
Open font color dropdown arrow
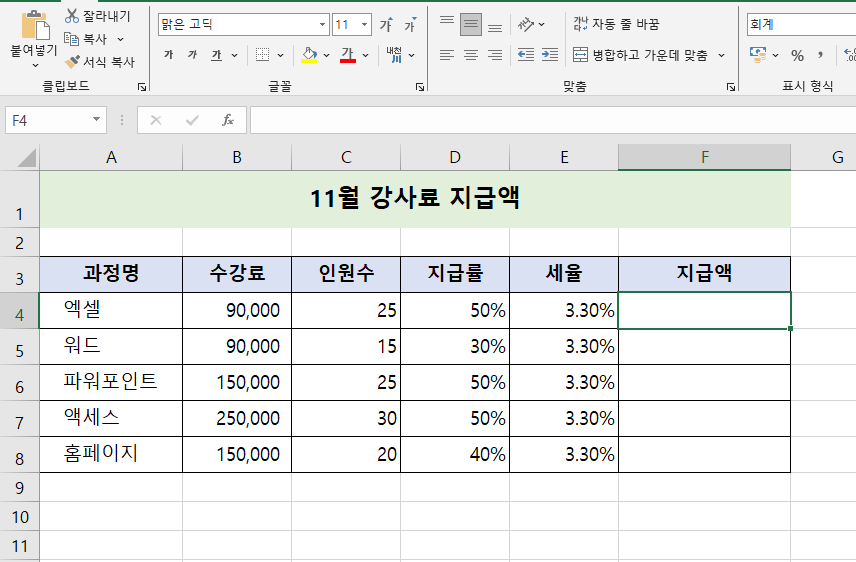(365, 55)
